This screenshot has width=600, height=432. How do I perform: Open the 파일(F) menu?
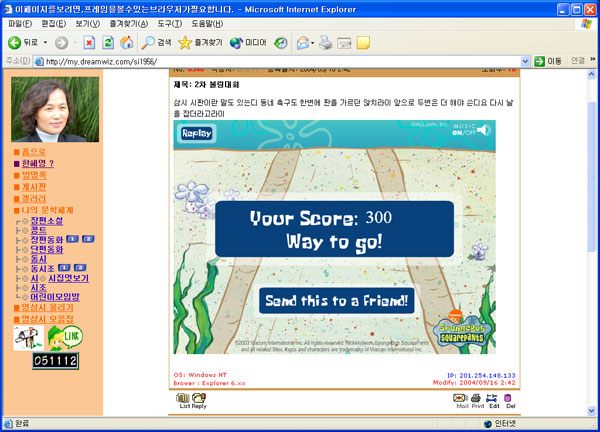(20, 24)
